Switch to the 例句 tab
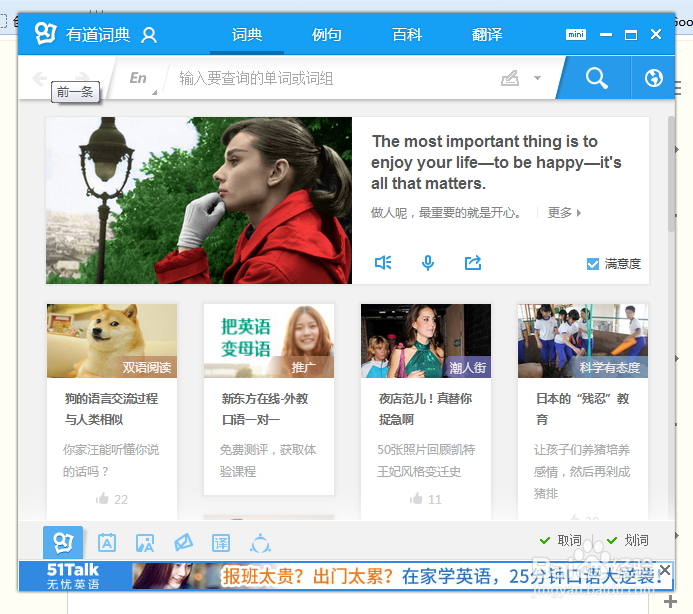 coord(327,34)
